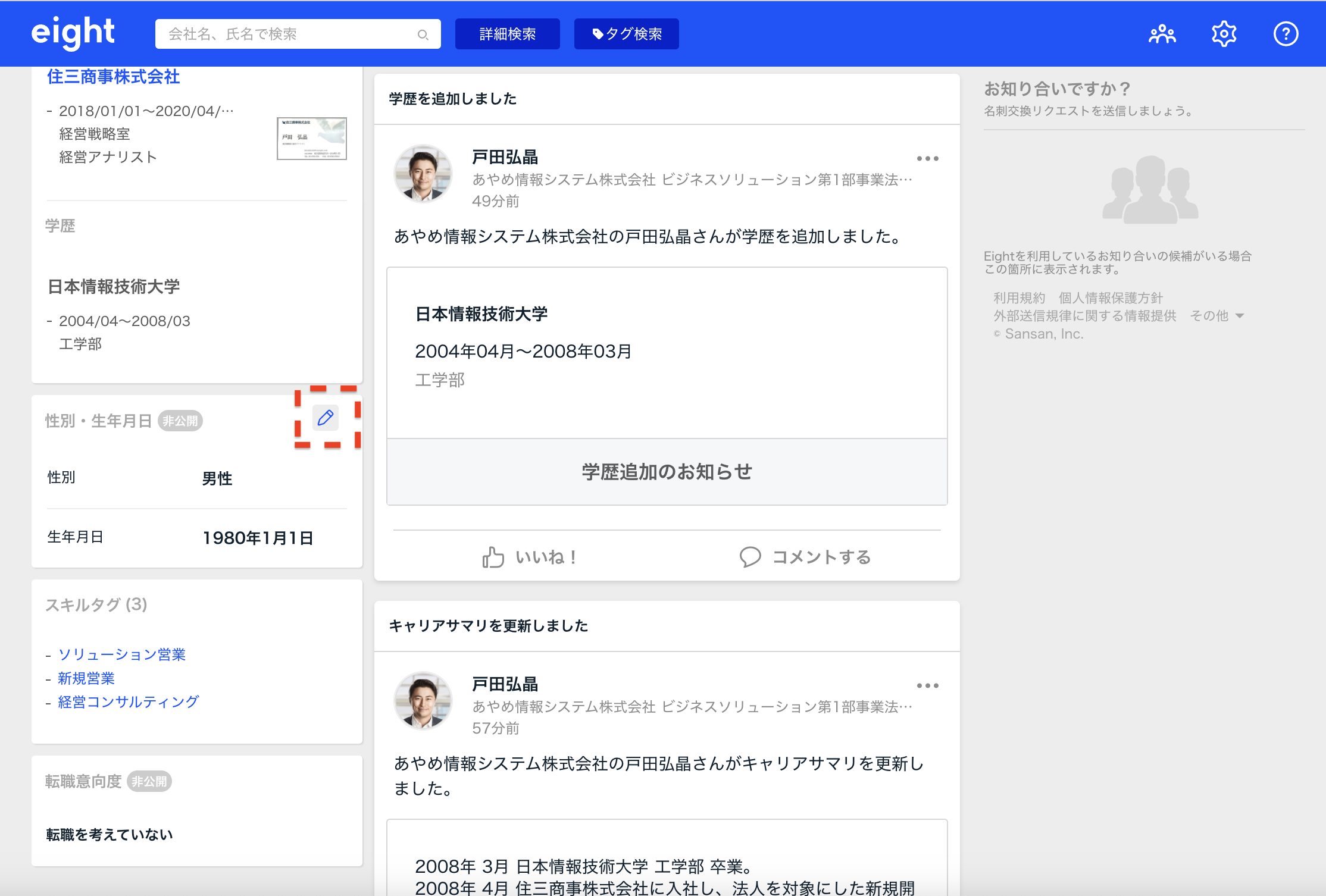Click the eight logo in the header
The image size is (1326, 896).
(x=73, y=33)
